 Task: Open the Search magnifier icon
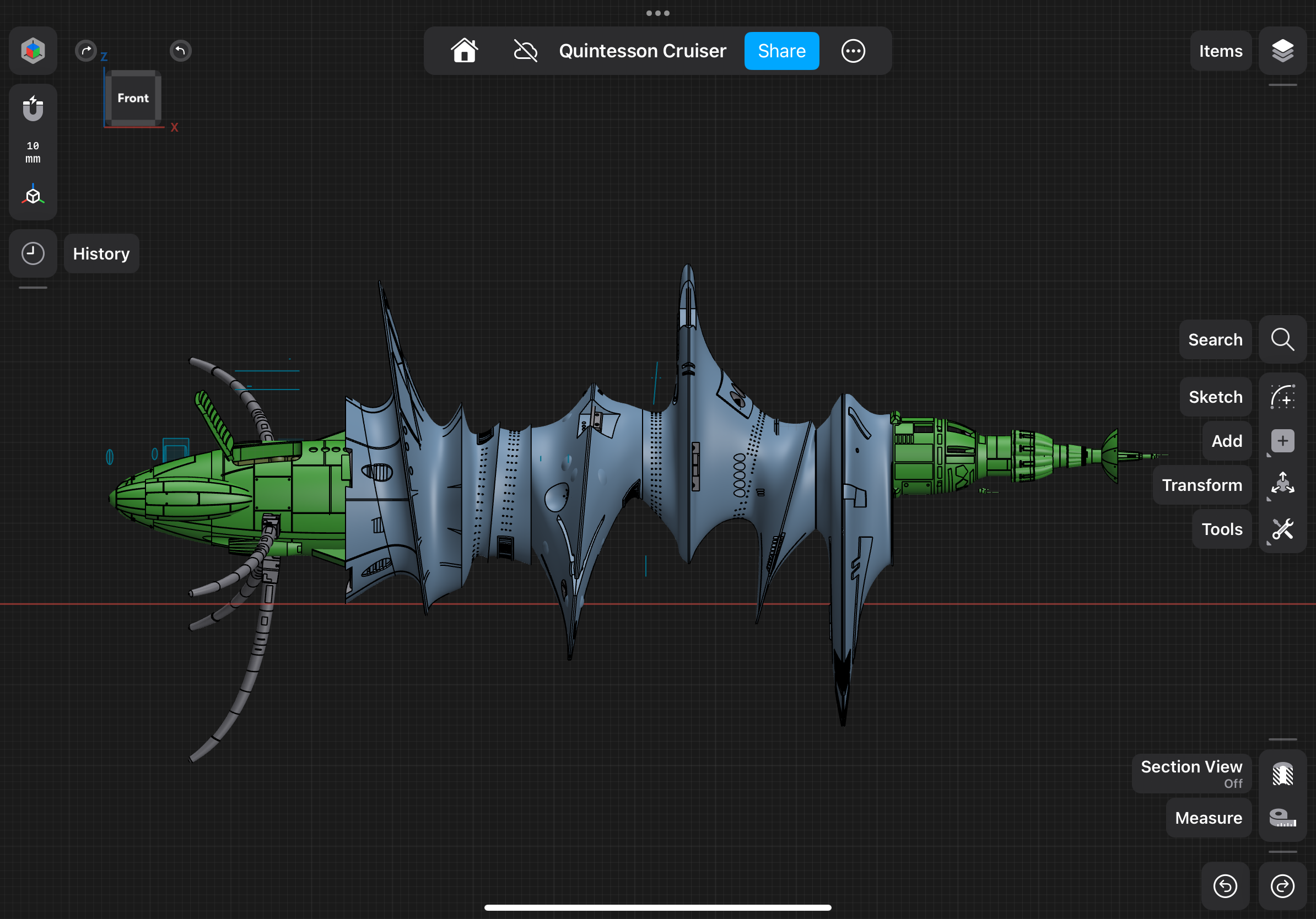point(1283,339)
